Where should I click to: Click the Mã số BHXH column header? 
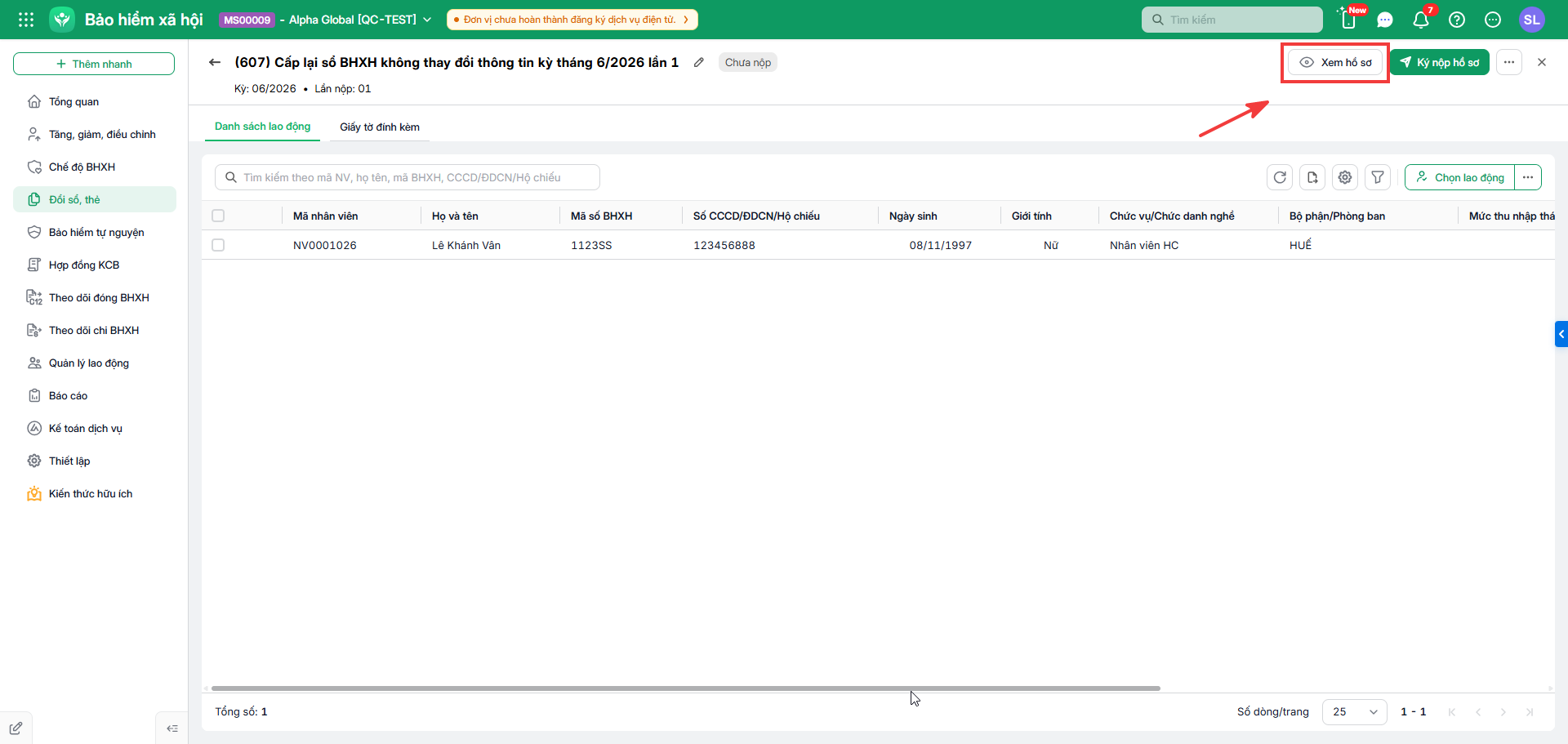(621, 216)
